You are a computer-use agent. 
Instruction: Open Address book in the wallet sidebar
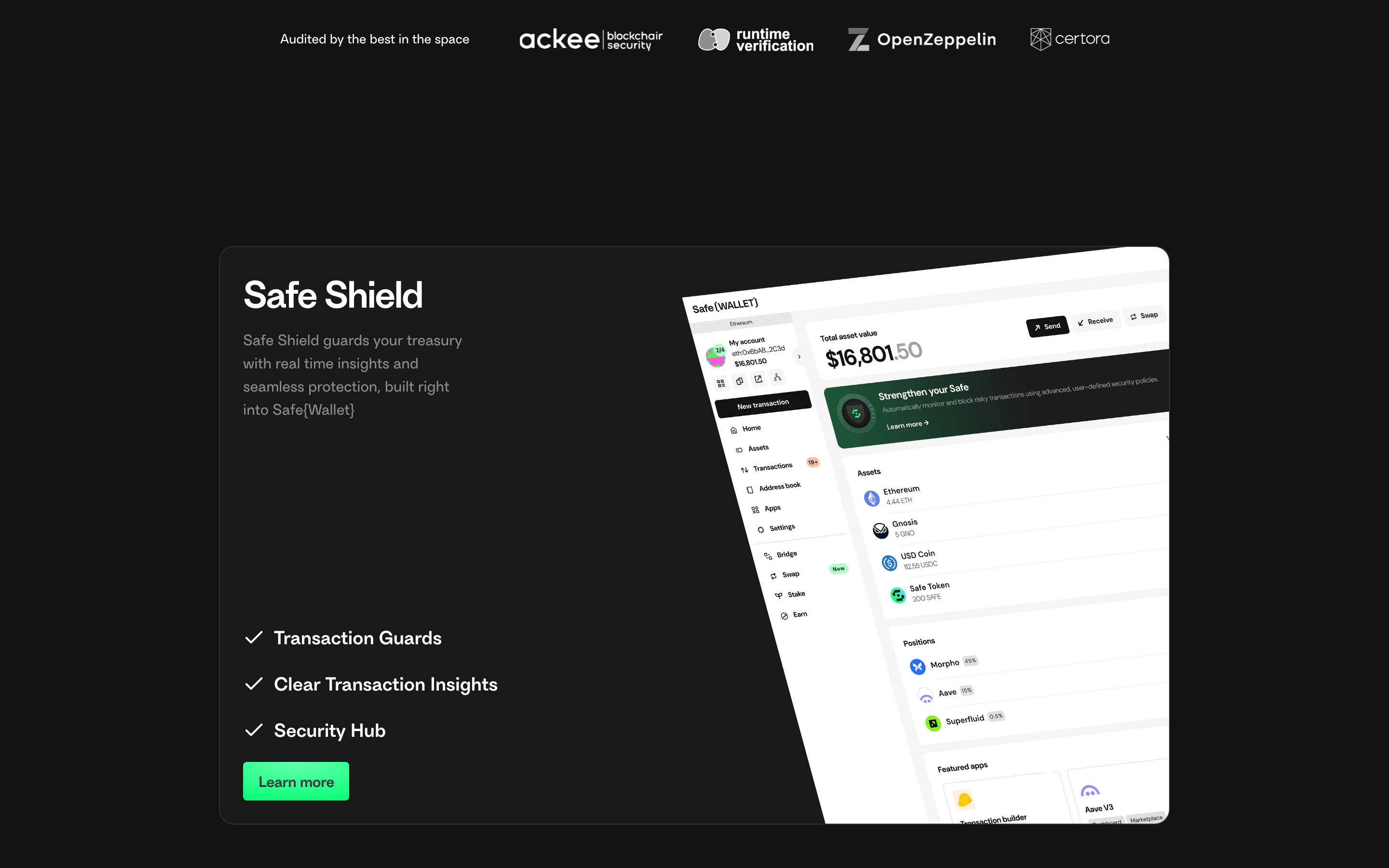coord(773,488)
